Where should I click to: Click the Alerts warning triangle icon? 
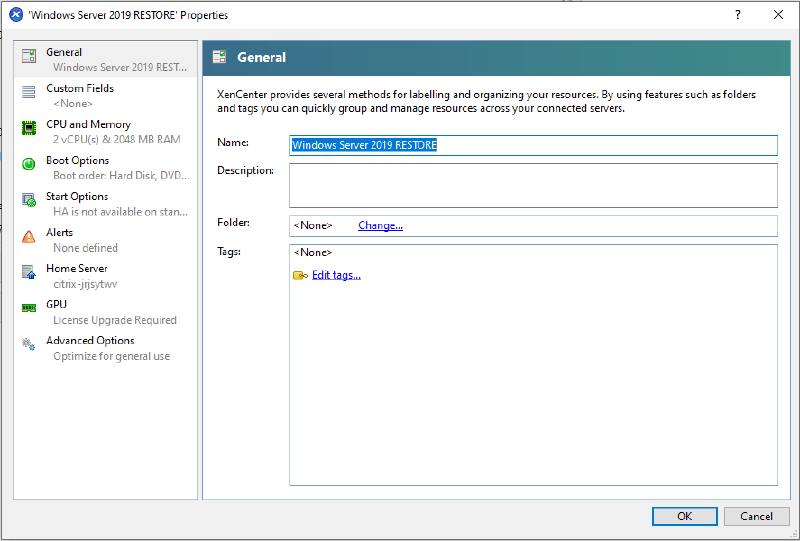click(x=29, y=236)
